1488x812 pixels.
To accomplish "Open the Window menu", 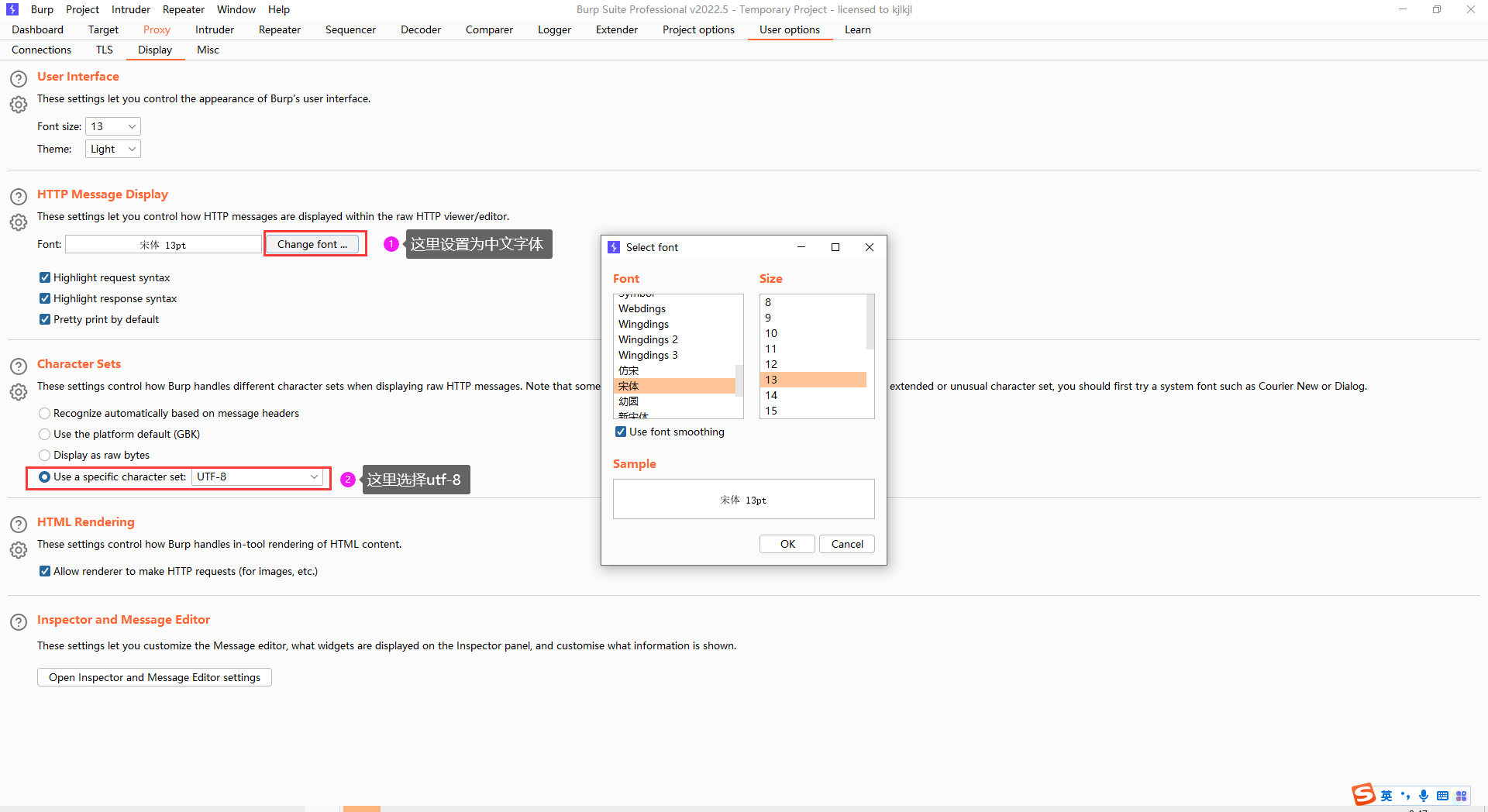I will [236, 9].
